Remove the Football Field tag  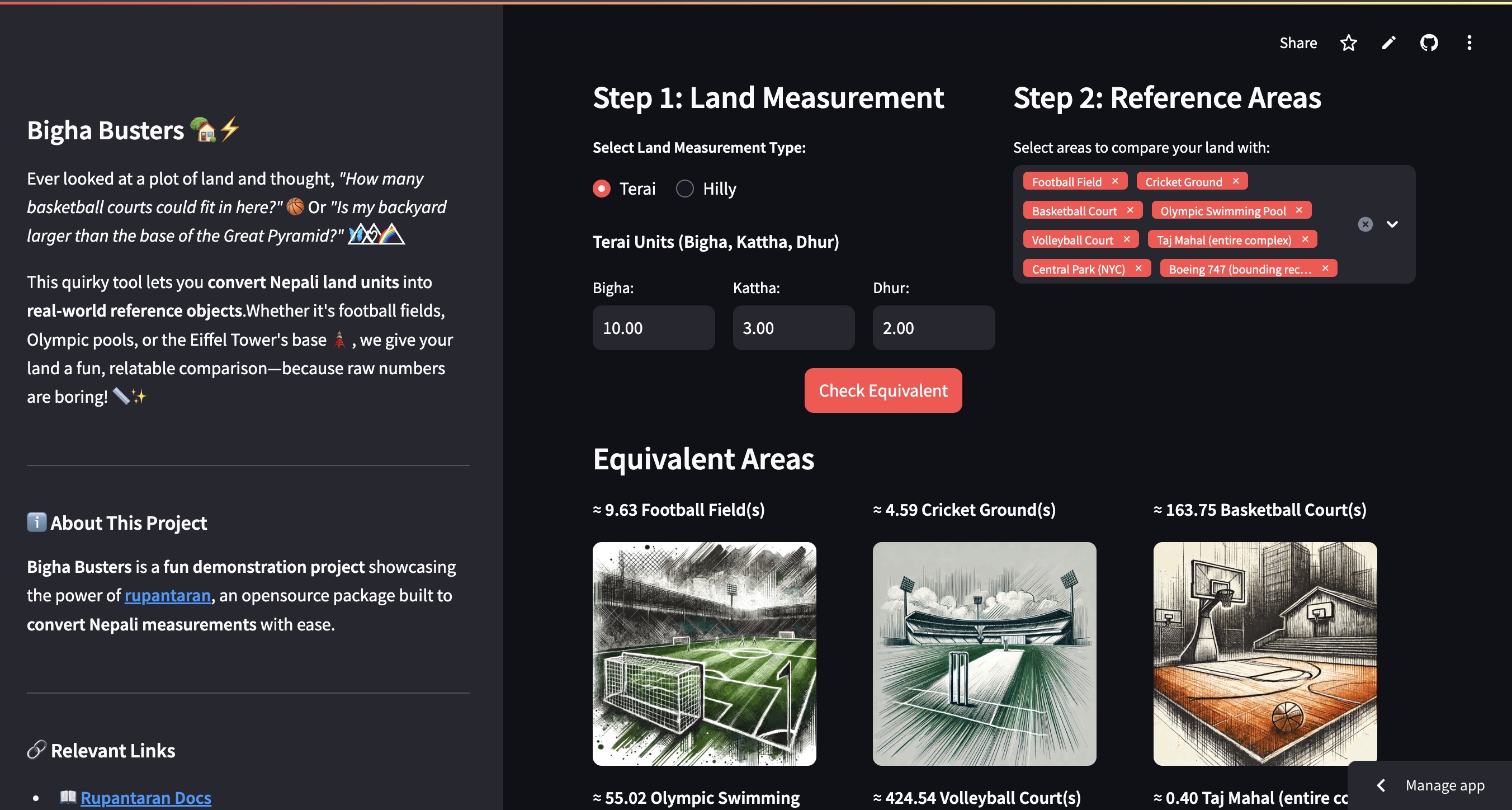pyautogui.click(x=1115, y=181)
